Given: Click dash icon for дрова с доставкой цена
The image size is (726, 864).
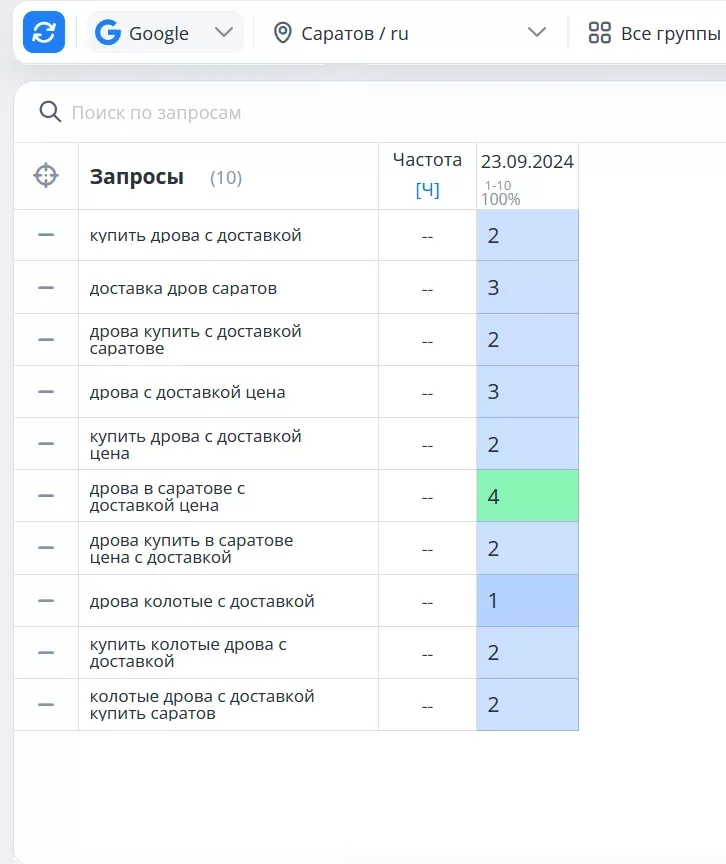Looking at the screenshot, I should point(46,392).
